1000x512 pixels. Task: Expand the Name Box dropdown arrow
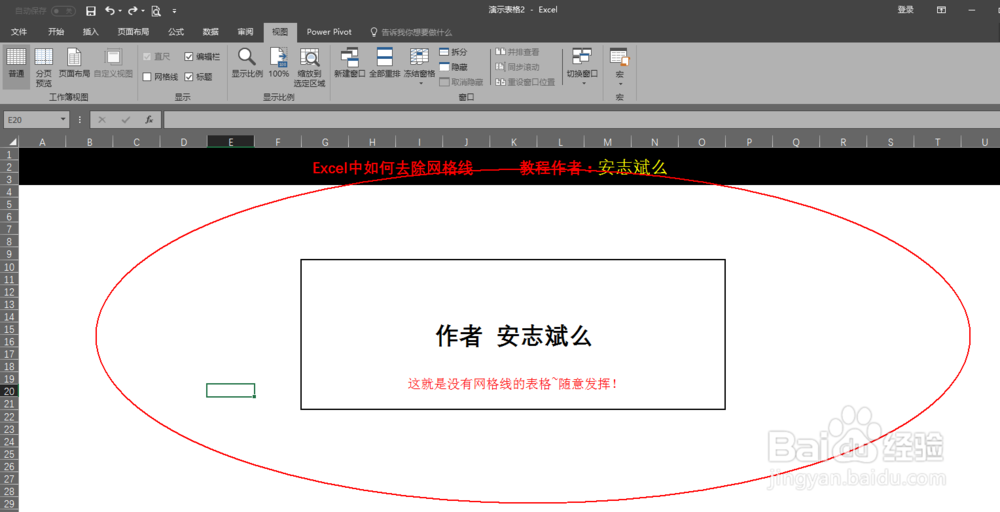pos(62,119)
